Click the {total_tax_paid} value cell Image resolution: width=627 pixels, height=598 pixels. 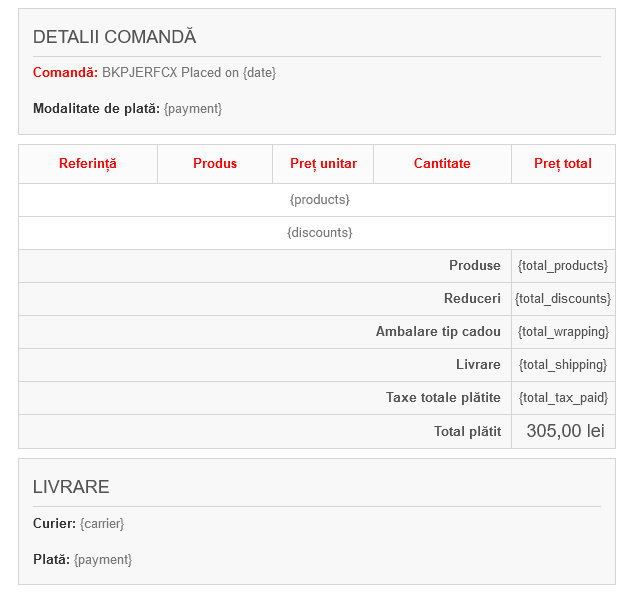(563, 398)
